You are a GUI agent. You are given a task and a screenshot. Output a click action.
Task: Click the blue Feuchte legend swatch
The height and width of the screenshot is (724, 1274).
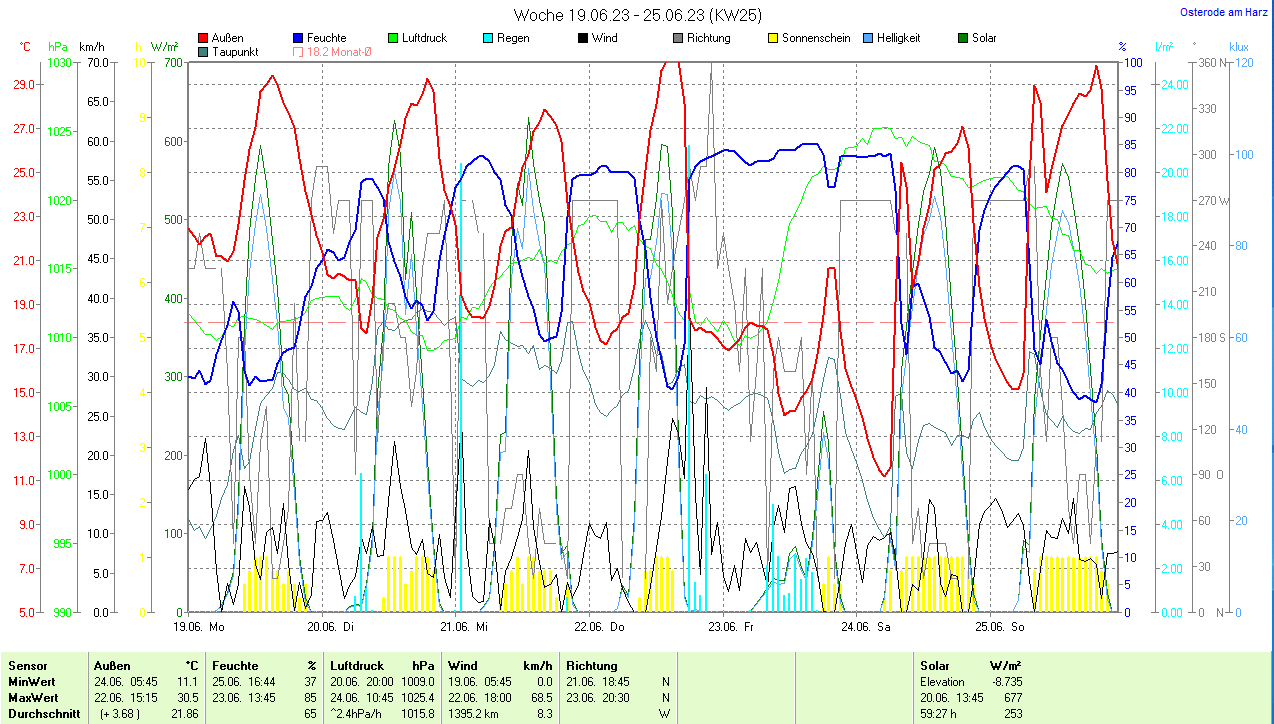pos(299,38)
